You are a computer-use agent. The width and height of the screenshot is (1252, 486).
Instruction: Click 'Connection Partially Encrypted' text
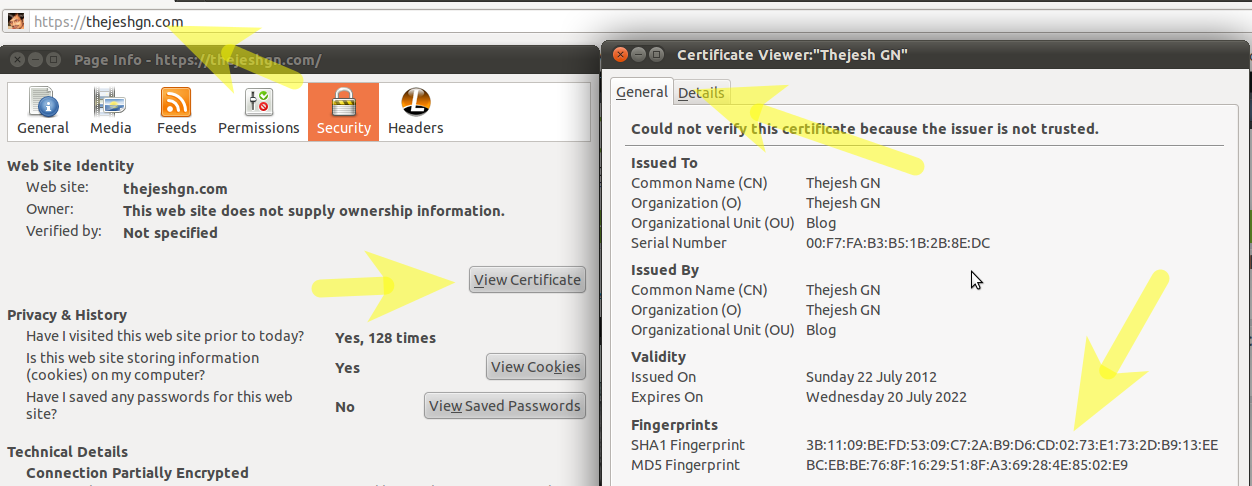point(137,473)
